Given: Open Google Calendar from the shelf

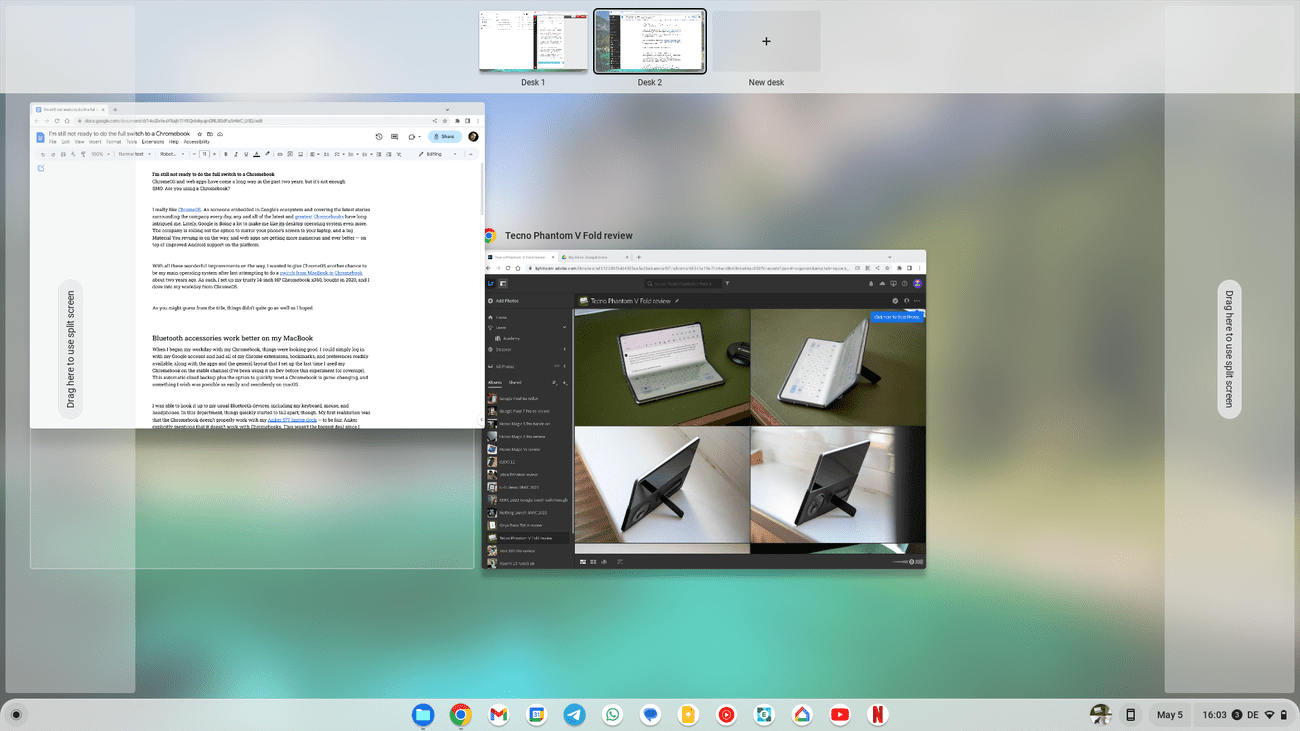Looking at the screenshot, I should tap(536, 714).
